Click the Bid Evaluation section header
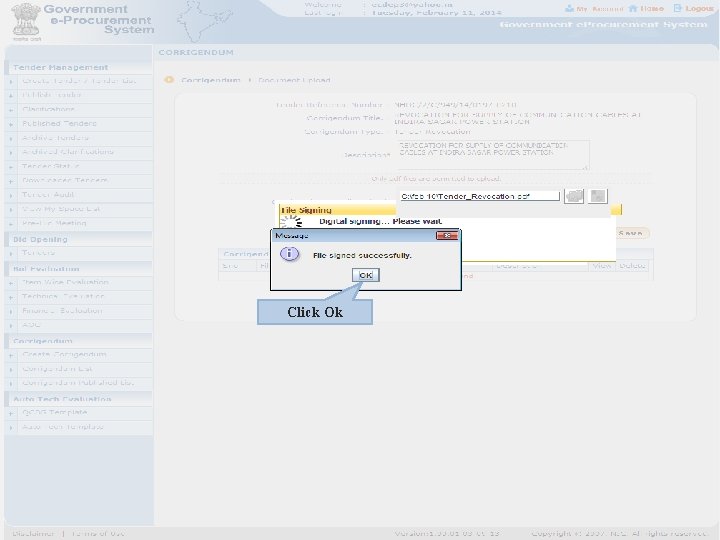Viewport: 720px width, 540px height. click(46, 269)
